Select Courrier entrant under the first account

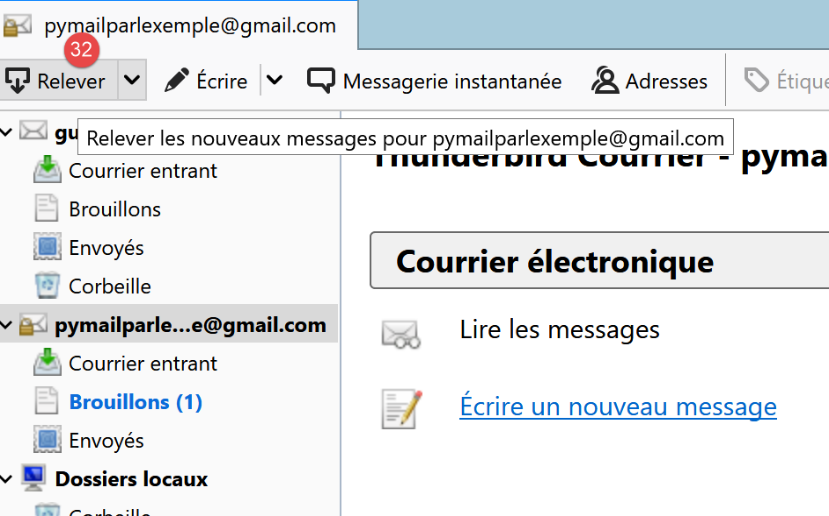(142, 171)
